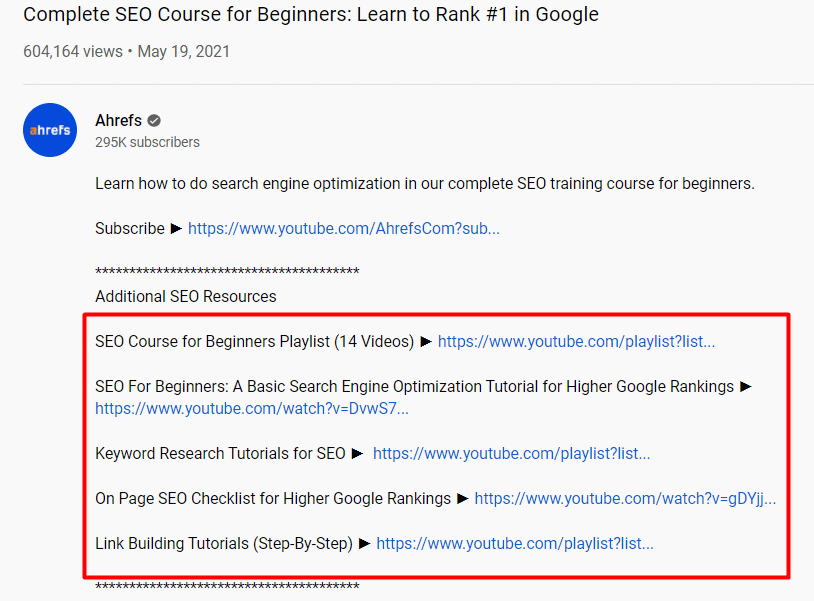This screenshot has width=814, height=601.
Task: Click the Link Building Tutorials (Step-By-Step) label
Action: (224, 543)
